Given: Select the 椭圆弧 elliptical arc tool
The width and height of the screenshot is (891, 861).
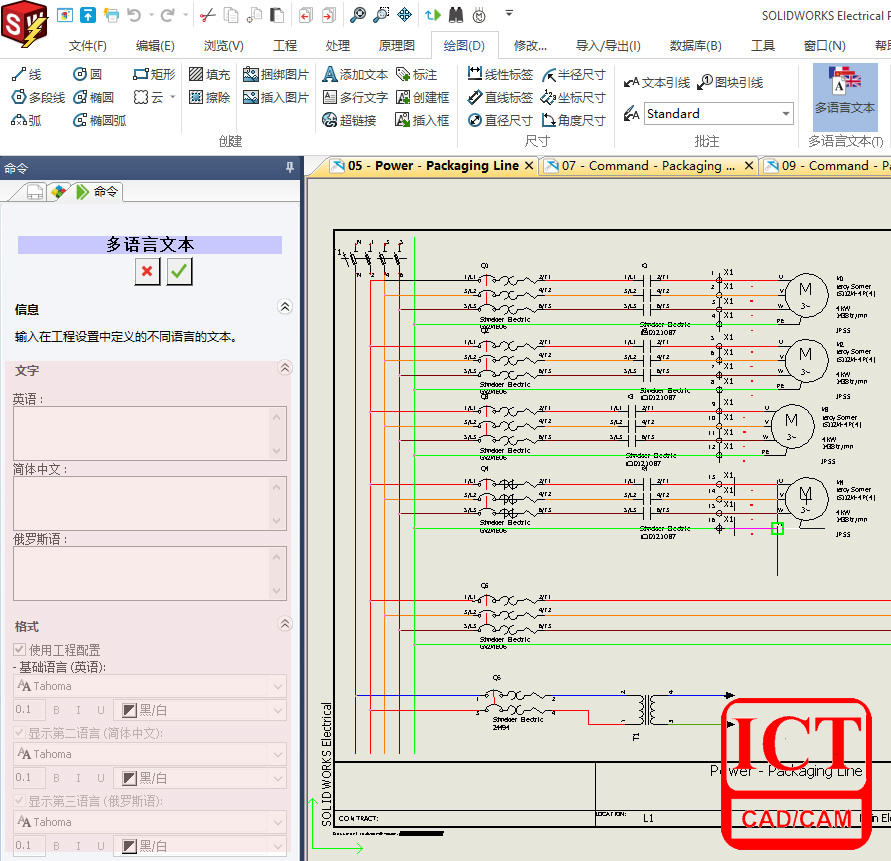Looking at the screenshot, I should click(x=99, y=120).
